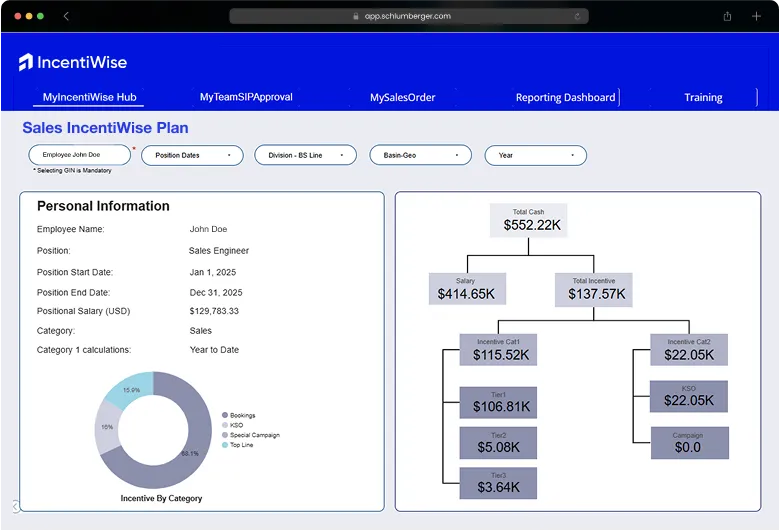Click the Salary $414.65K box
Screen dimensions: 780x531
click(467, 289)
